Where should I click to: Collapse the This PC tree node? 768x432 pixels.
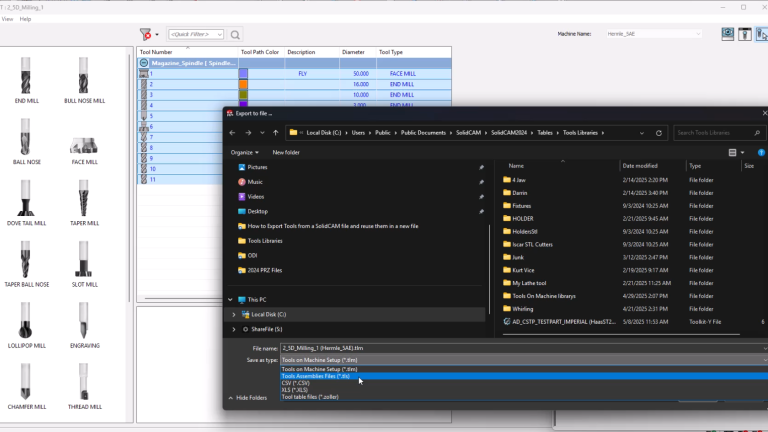(x=230, y=300)
